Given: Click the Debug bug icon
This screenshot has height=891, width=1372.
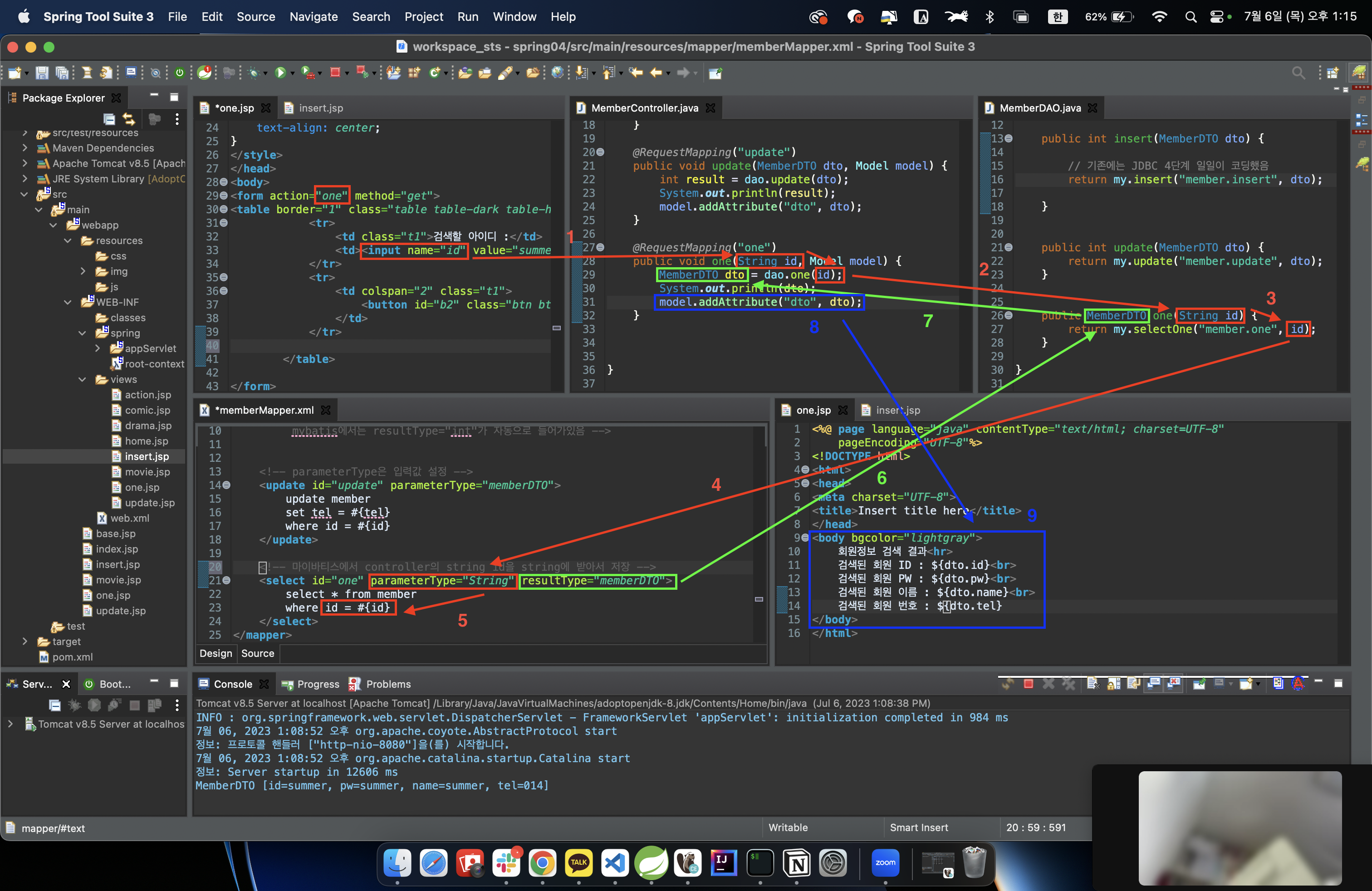Looking at the screenshot, I should click(x=253, y=73).
